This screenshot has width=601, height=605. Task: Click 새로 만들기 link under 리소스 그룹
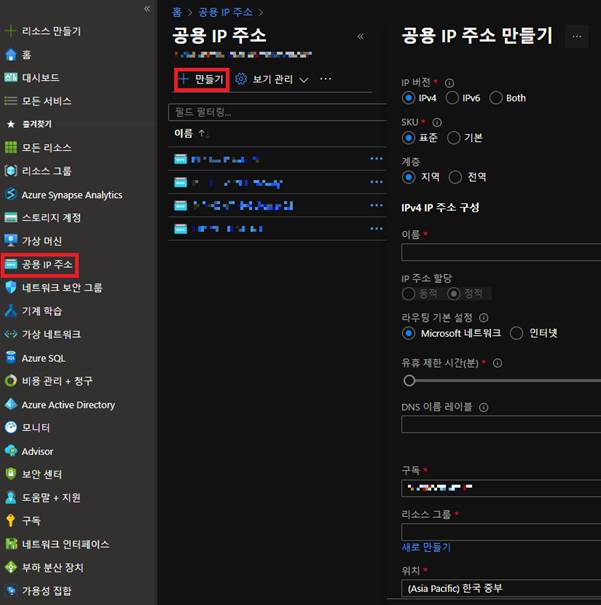click(x=426, y=547)
